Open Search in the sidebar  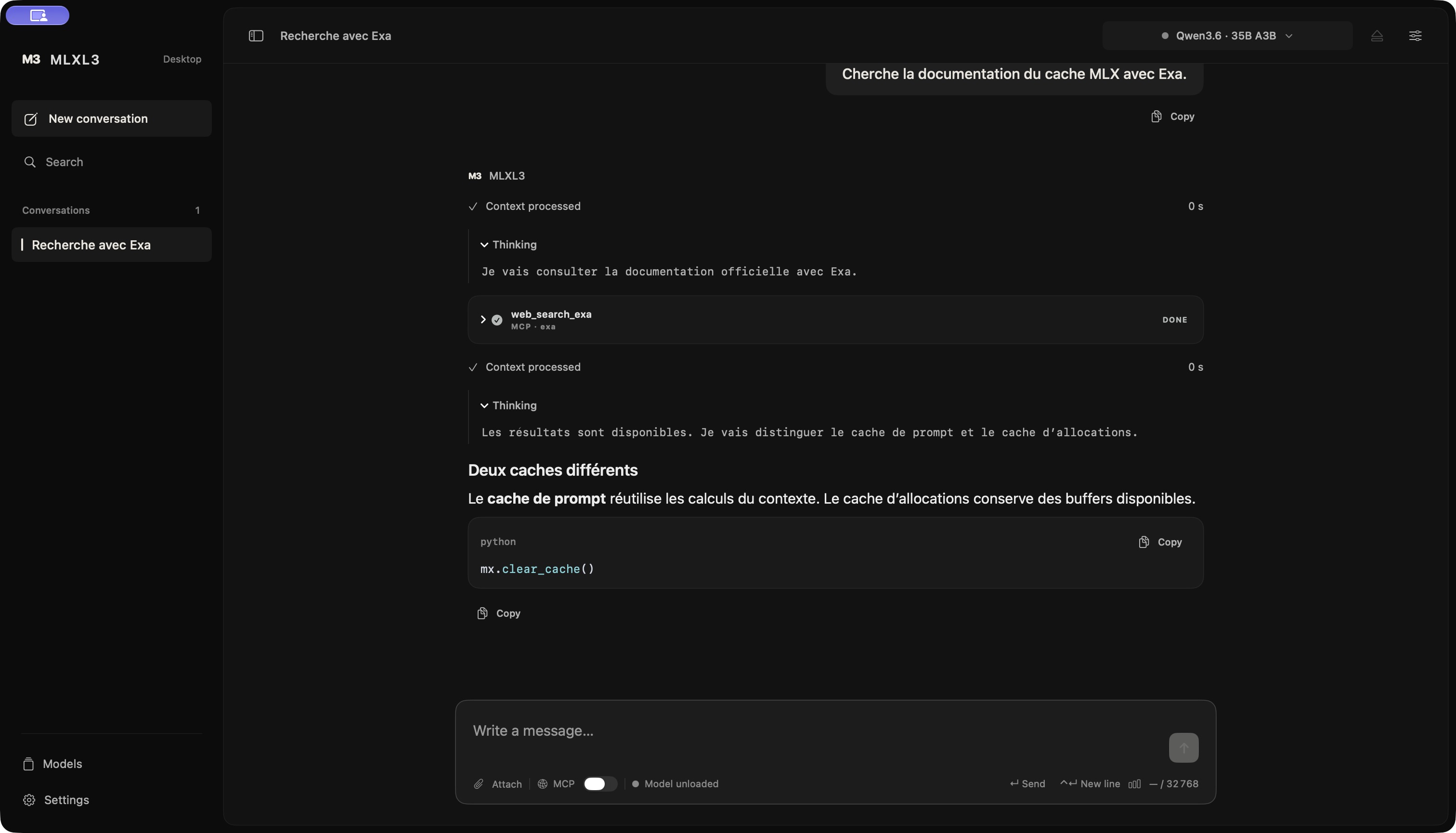click(x=112, y=162)
